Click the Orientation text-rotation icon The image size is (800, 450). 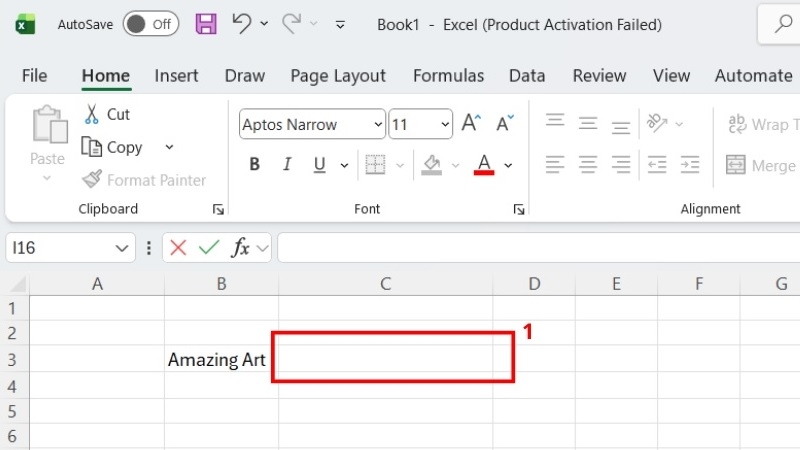pyautogui.click(x=657, y=122)
